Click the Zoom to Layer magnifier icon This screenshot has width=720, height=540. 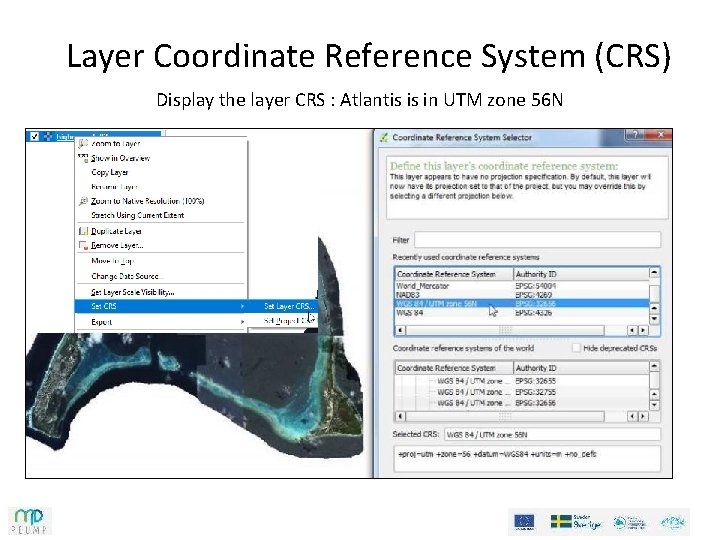point(83,144)
